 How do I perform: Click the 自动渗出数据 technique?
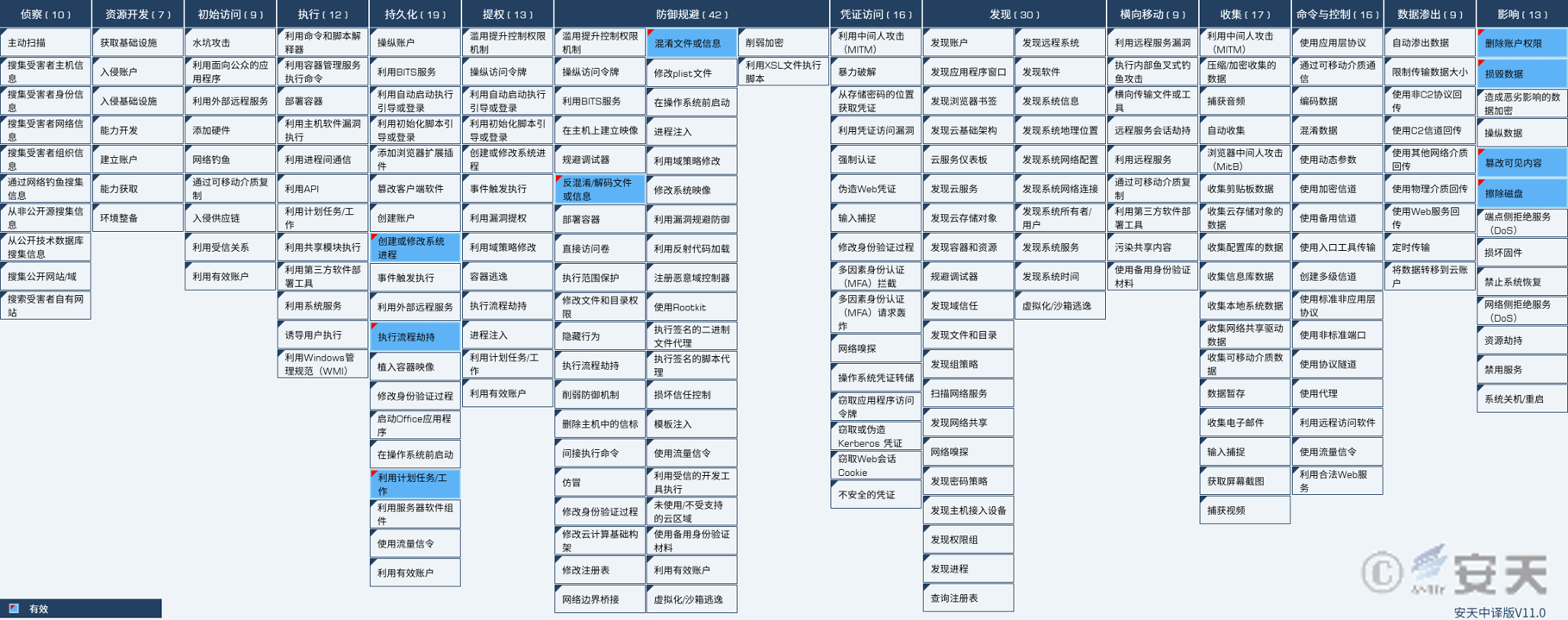1430,42
